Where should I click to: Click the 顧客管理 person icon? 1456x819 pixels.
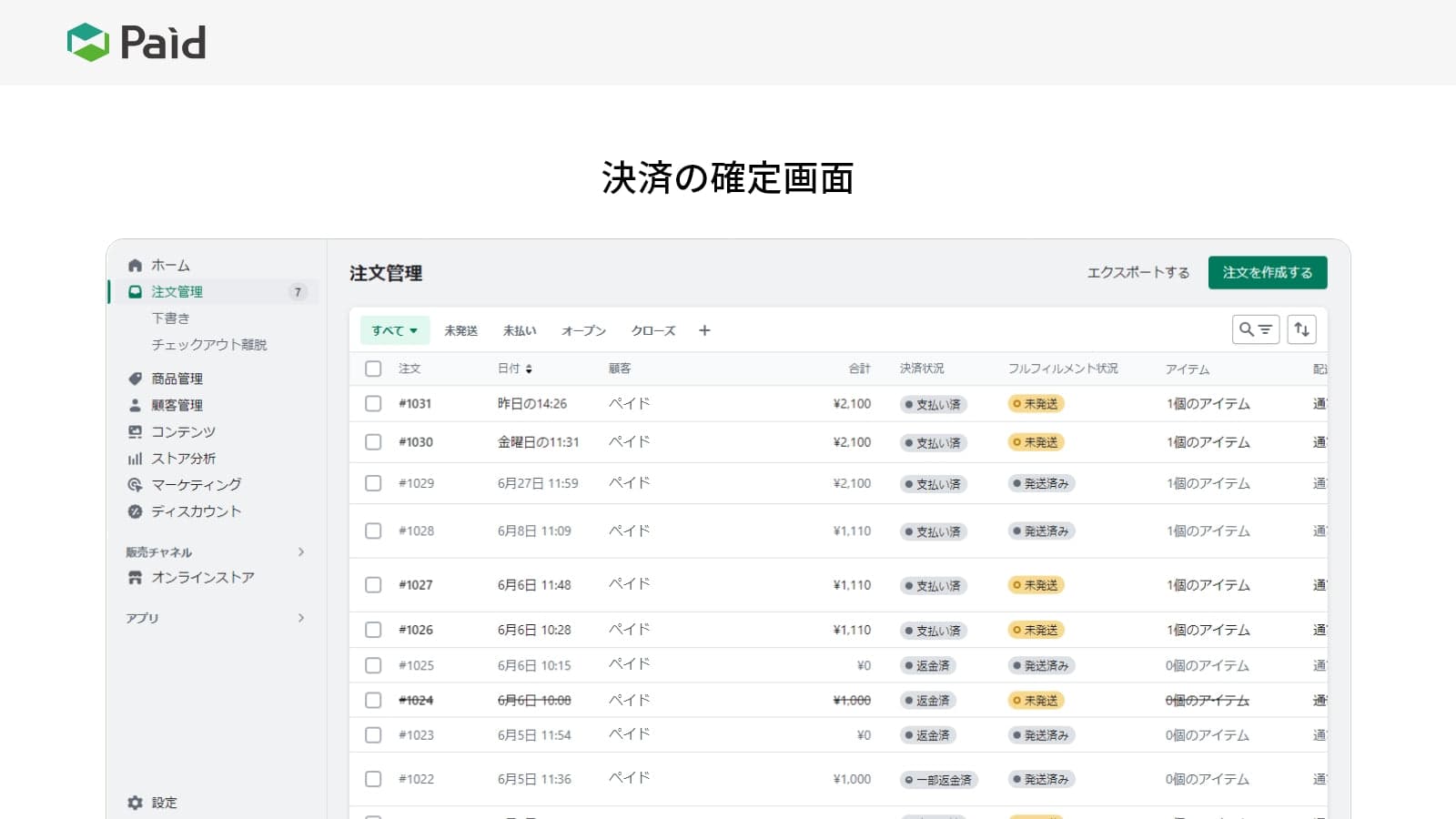(x=135, y=405)
